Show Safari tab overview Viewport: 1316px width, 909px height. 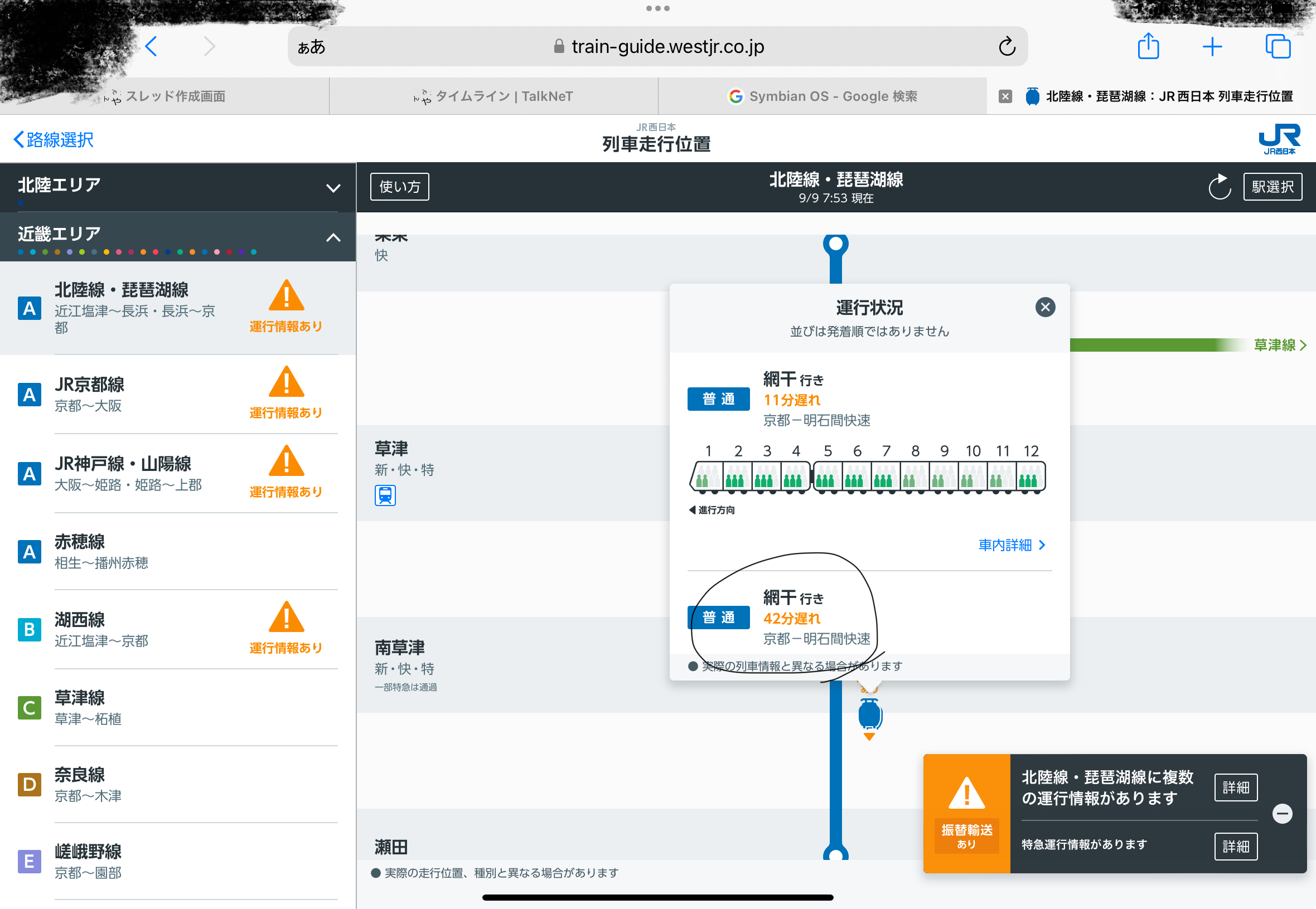(1278, 46)
